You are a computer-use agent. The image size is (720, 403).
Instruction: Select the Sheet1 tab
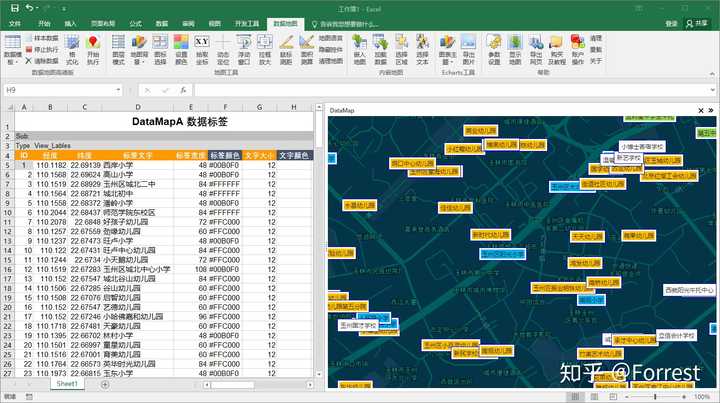pos(67,384)
